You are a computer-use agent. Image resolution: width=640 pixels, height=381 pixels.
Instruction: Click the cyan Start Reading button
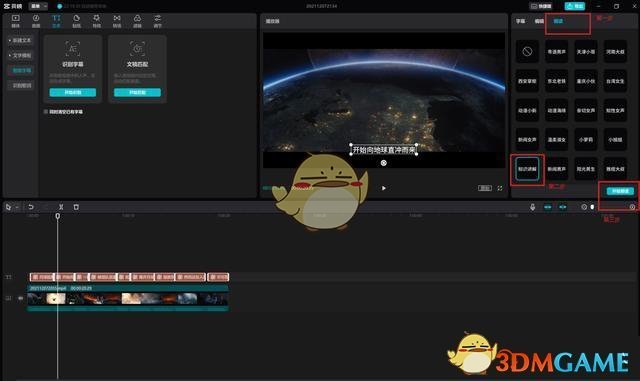coord(620,191)
